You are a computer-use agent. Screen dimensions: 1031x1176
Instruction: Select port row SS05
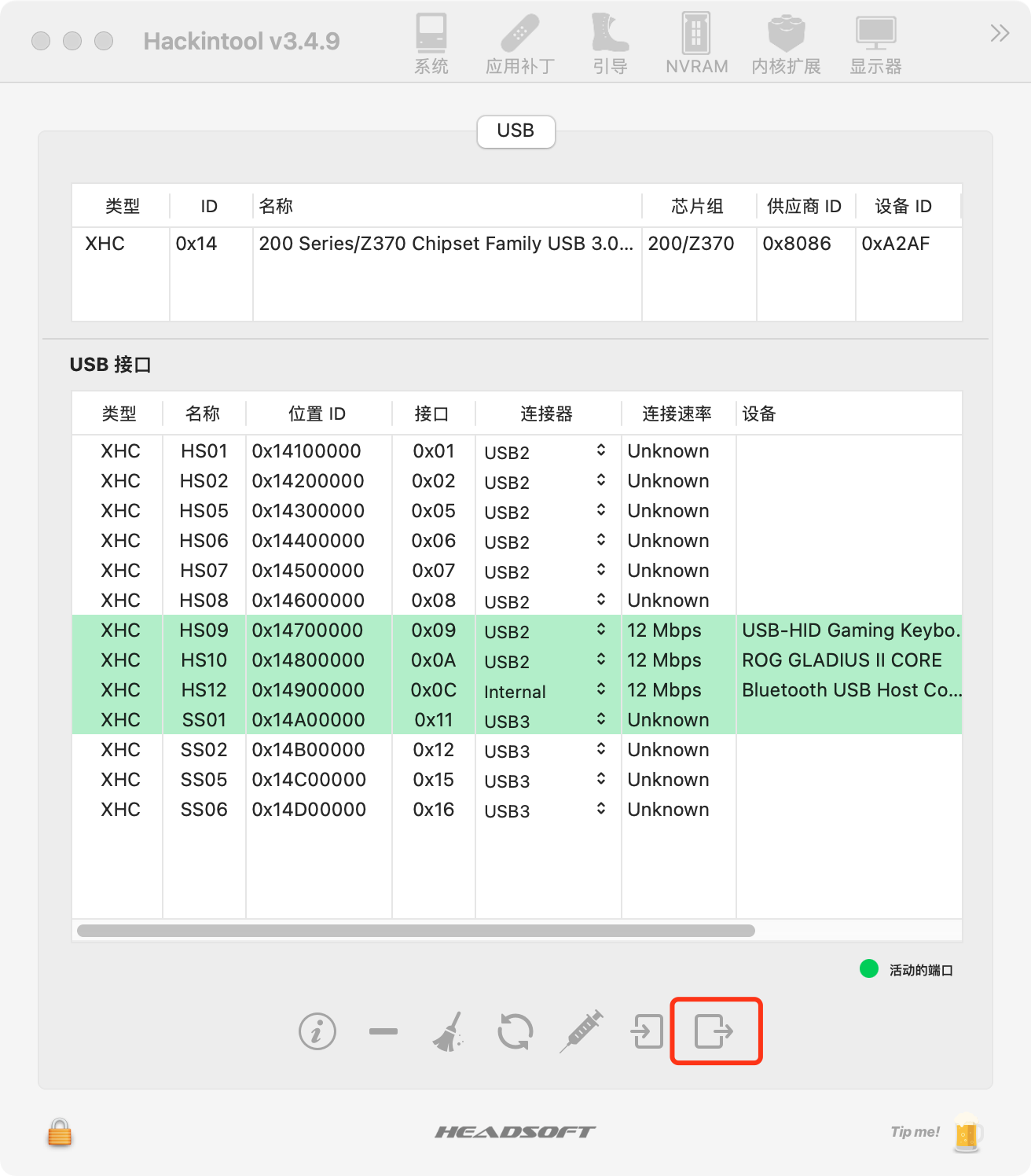[517, 779]
